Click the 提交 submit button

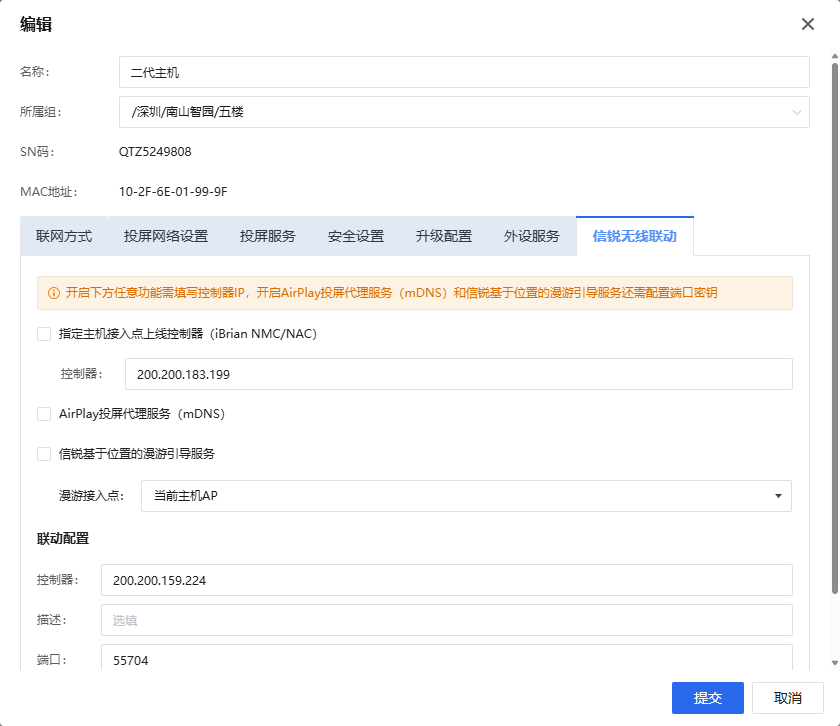pos(708,698)
